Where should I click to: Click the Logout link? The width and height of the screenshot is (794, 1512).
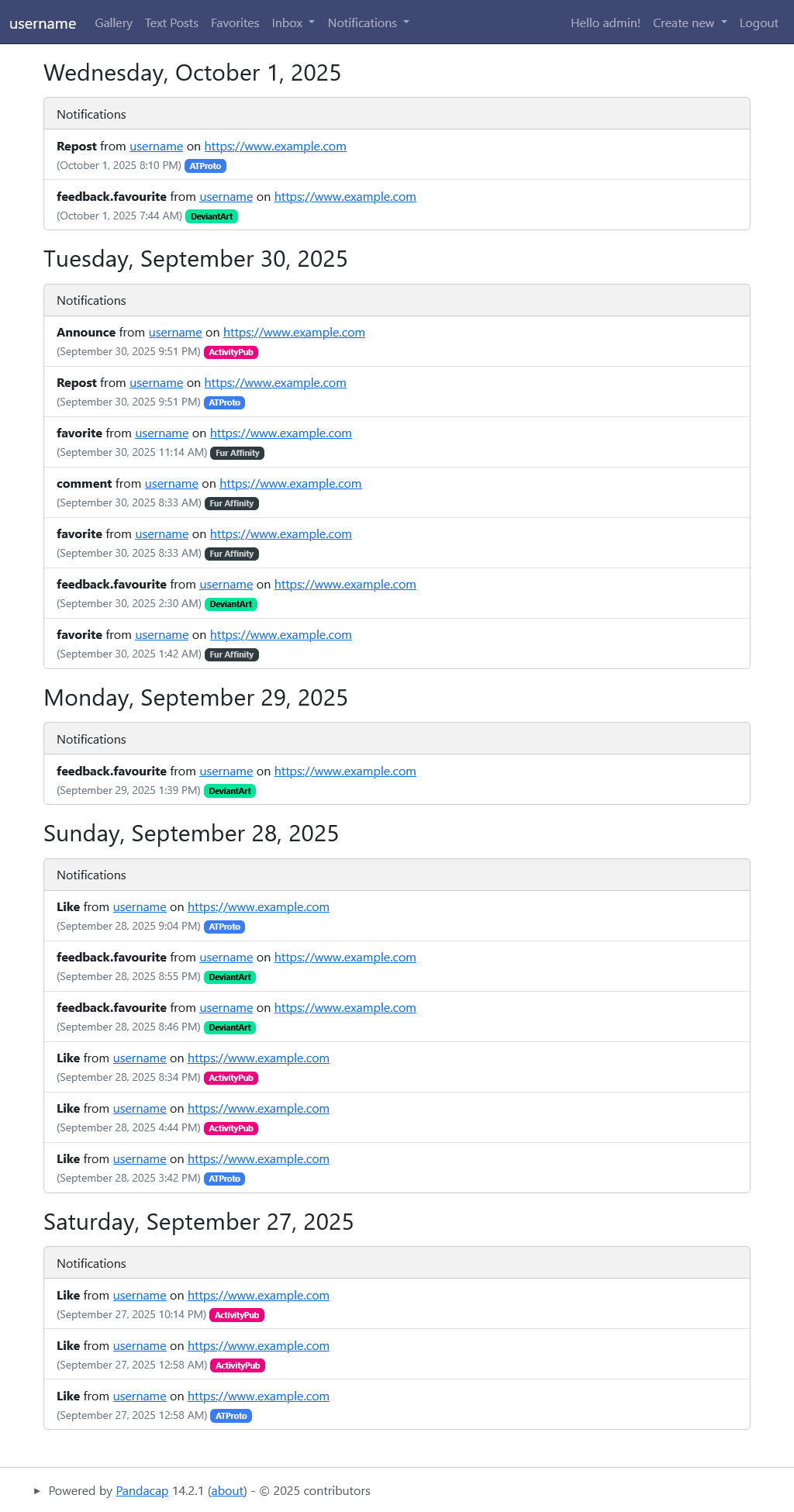(758, 23)
